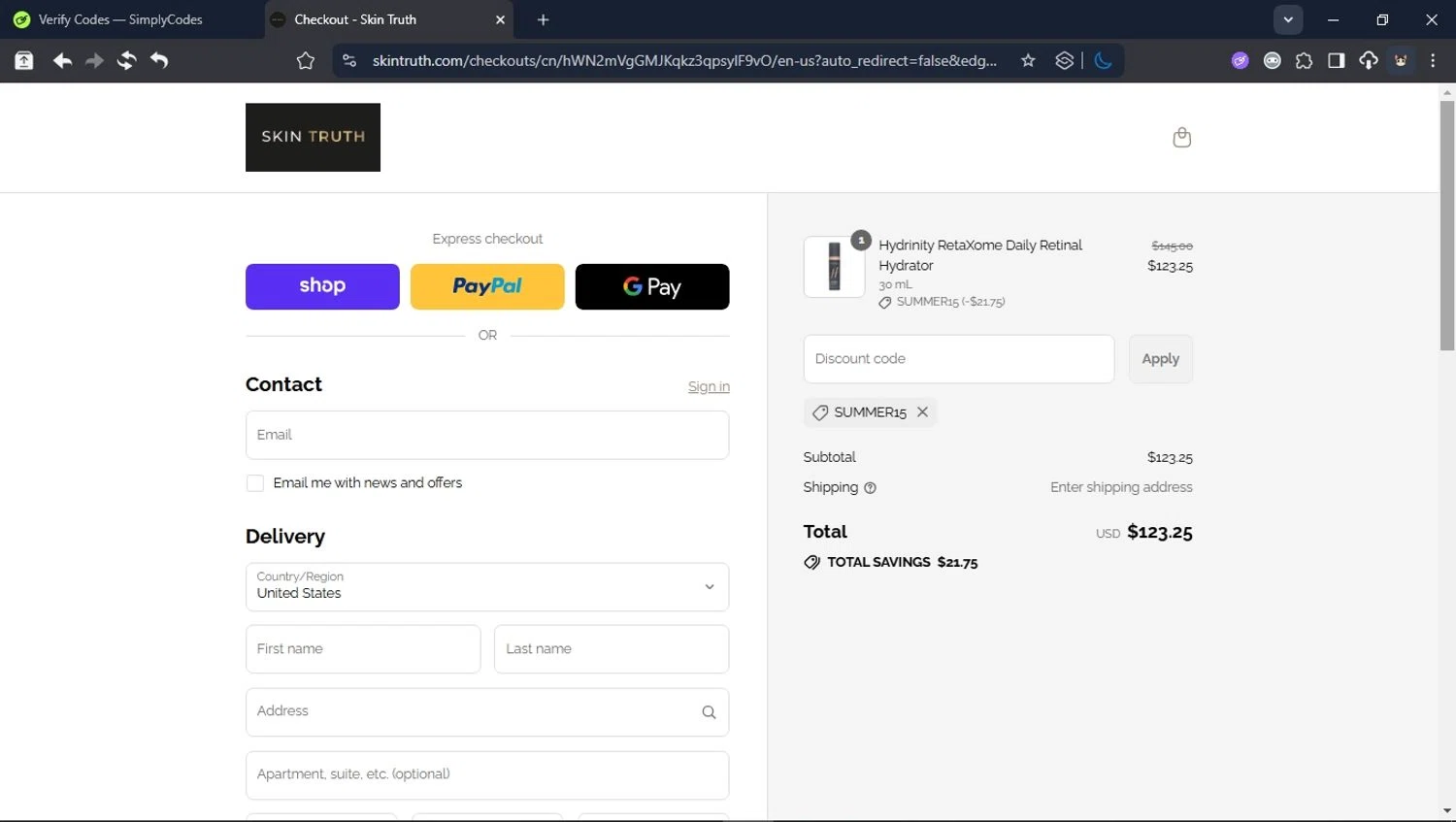Open the browser three-dot menu
This screenshot has width=1456, height=822.
(1433, 60)
